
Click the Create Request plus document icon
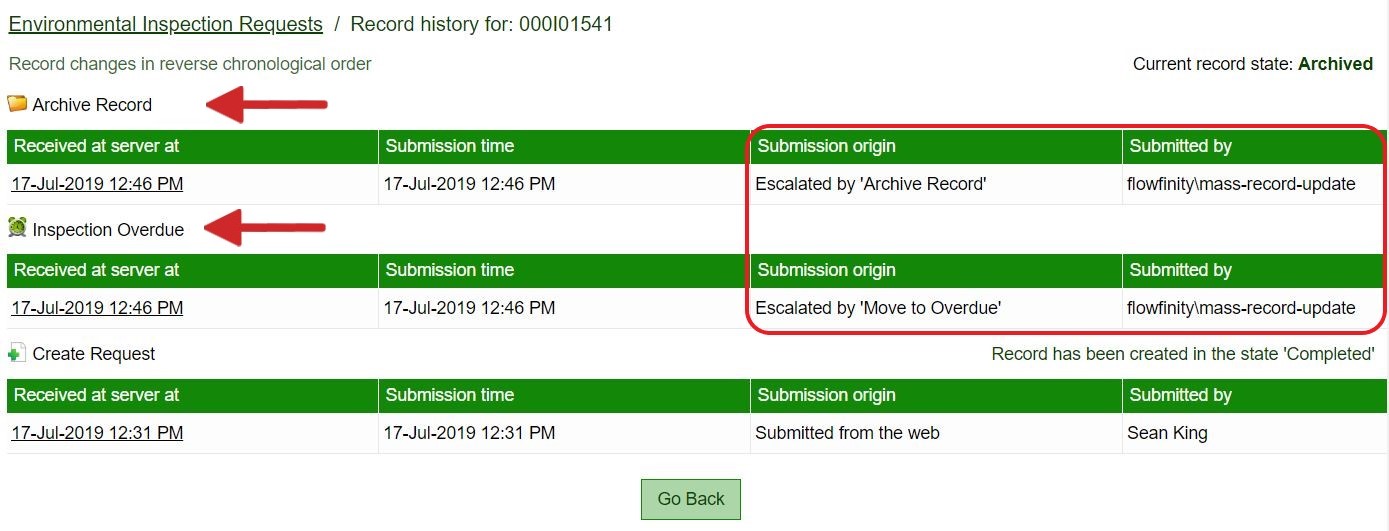(17, 353)
